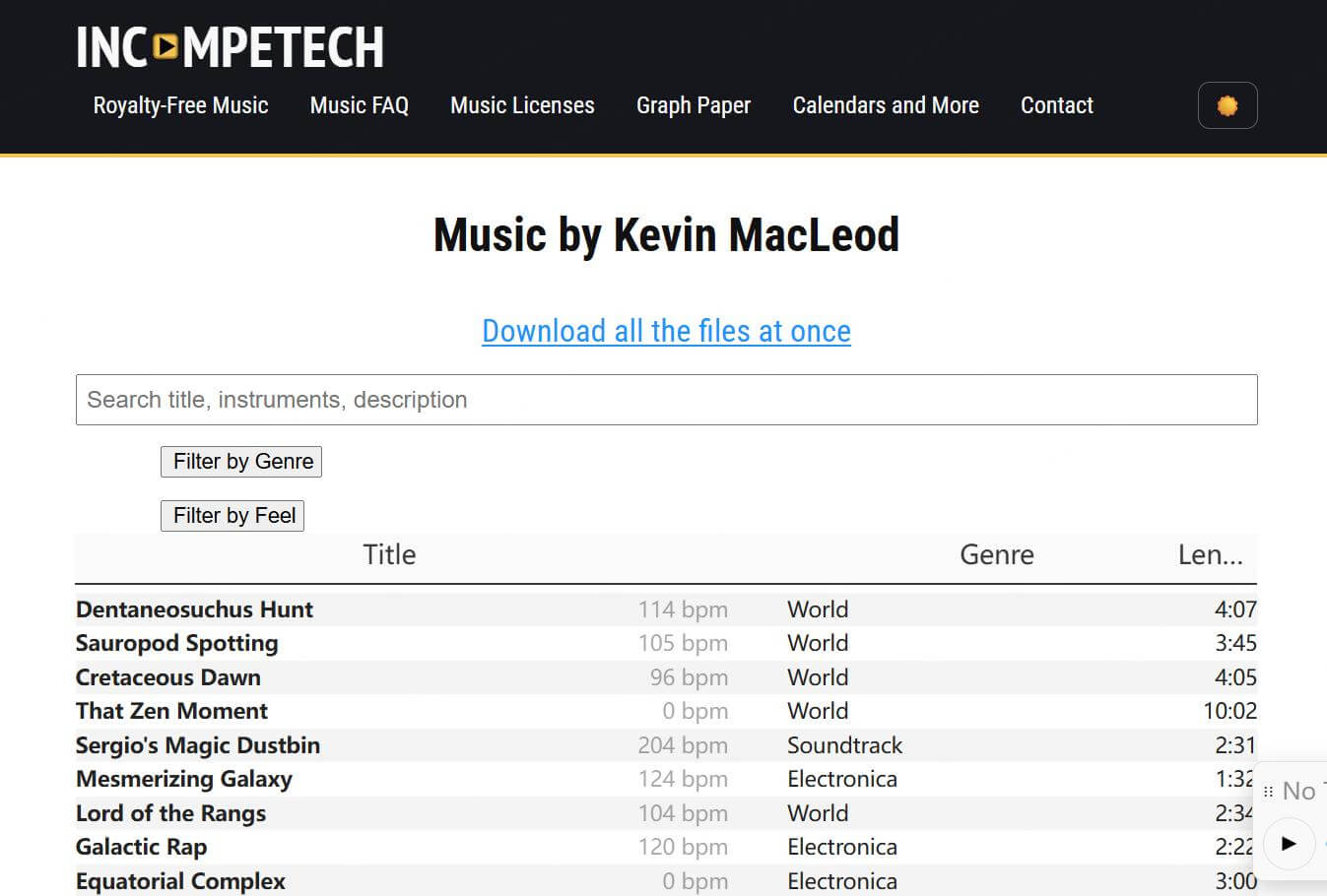Open the Filter by Feel dropdown

[232, 515]
